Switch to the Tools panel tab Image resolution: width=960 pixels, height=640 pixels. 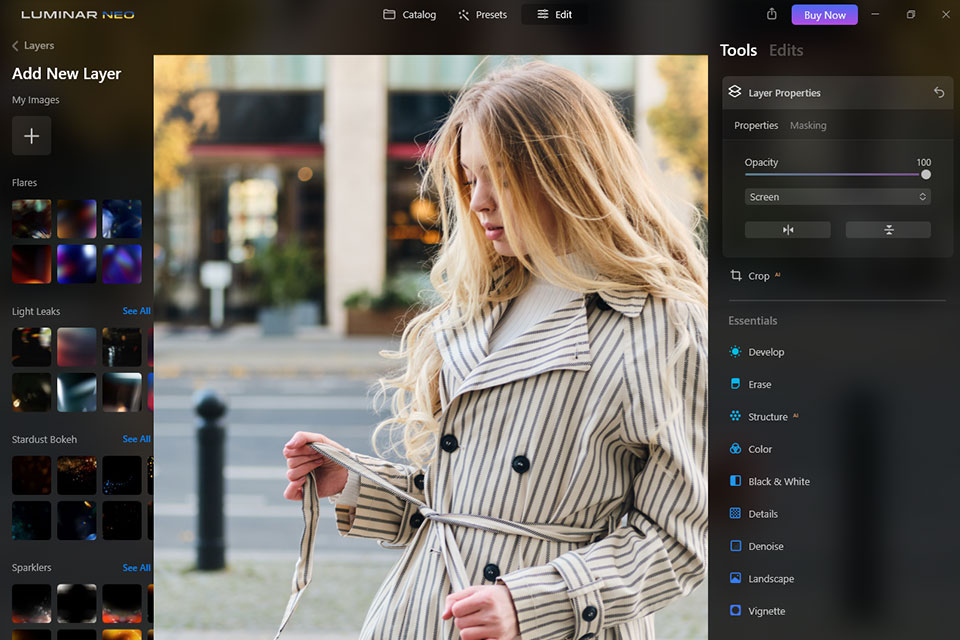pyautogui.click(x=738, y=50)
